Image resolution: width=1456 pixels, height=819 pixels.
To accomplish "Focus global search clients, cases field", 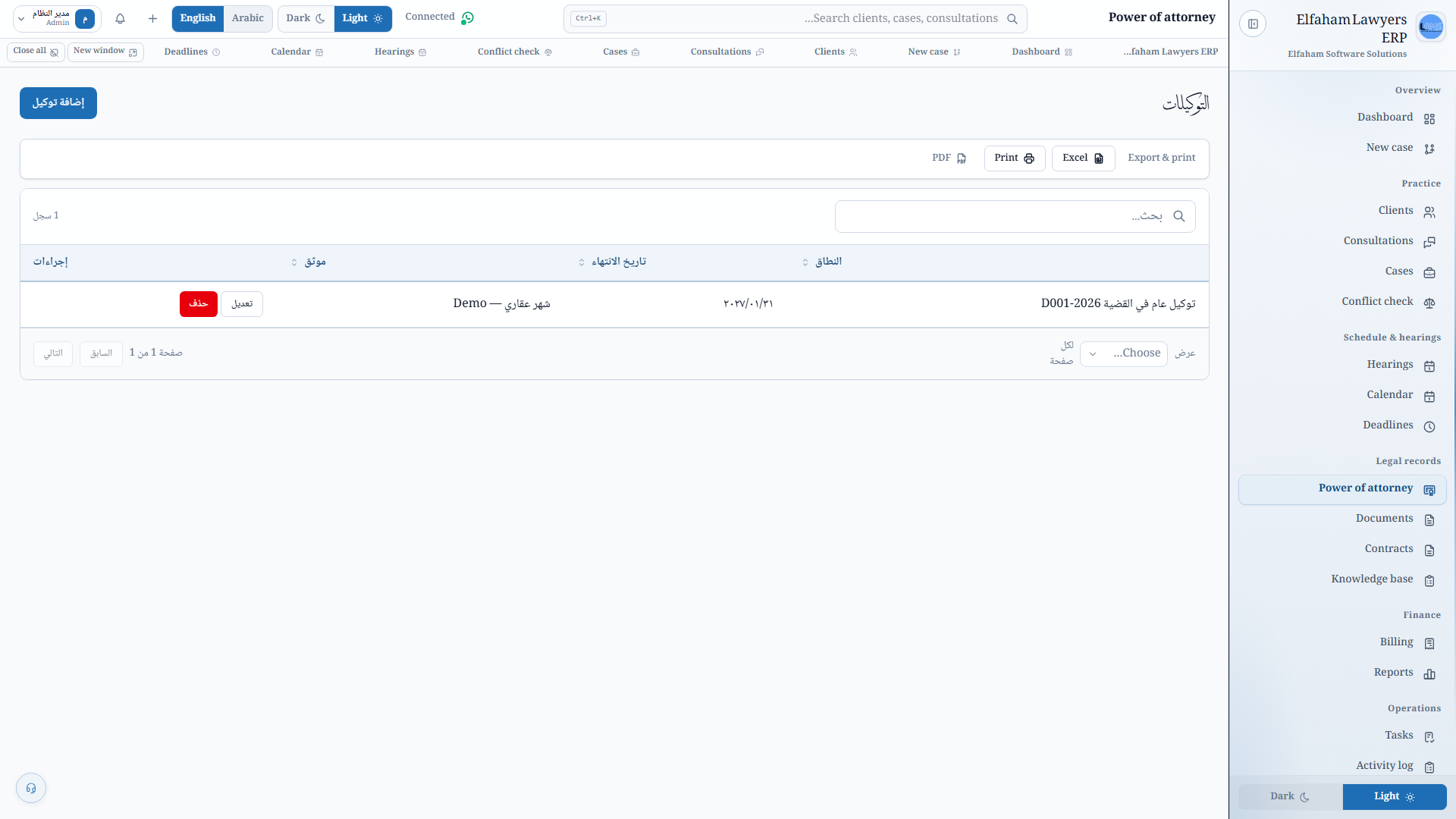I will 795,19.
